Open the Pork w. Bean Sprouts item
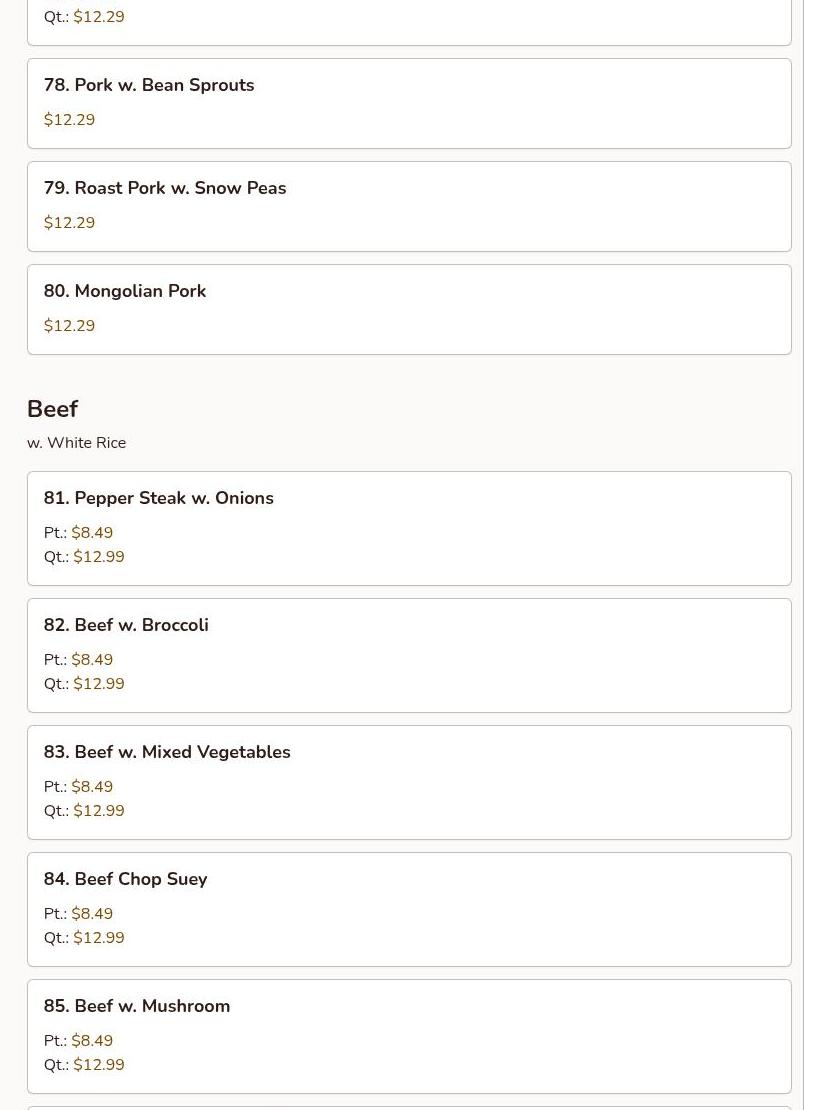824x1110 pixels. tap(149, 85)
